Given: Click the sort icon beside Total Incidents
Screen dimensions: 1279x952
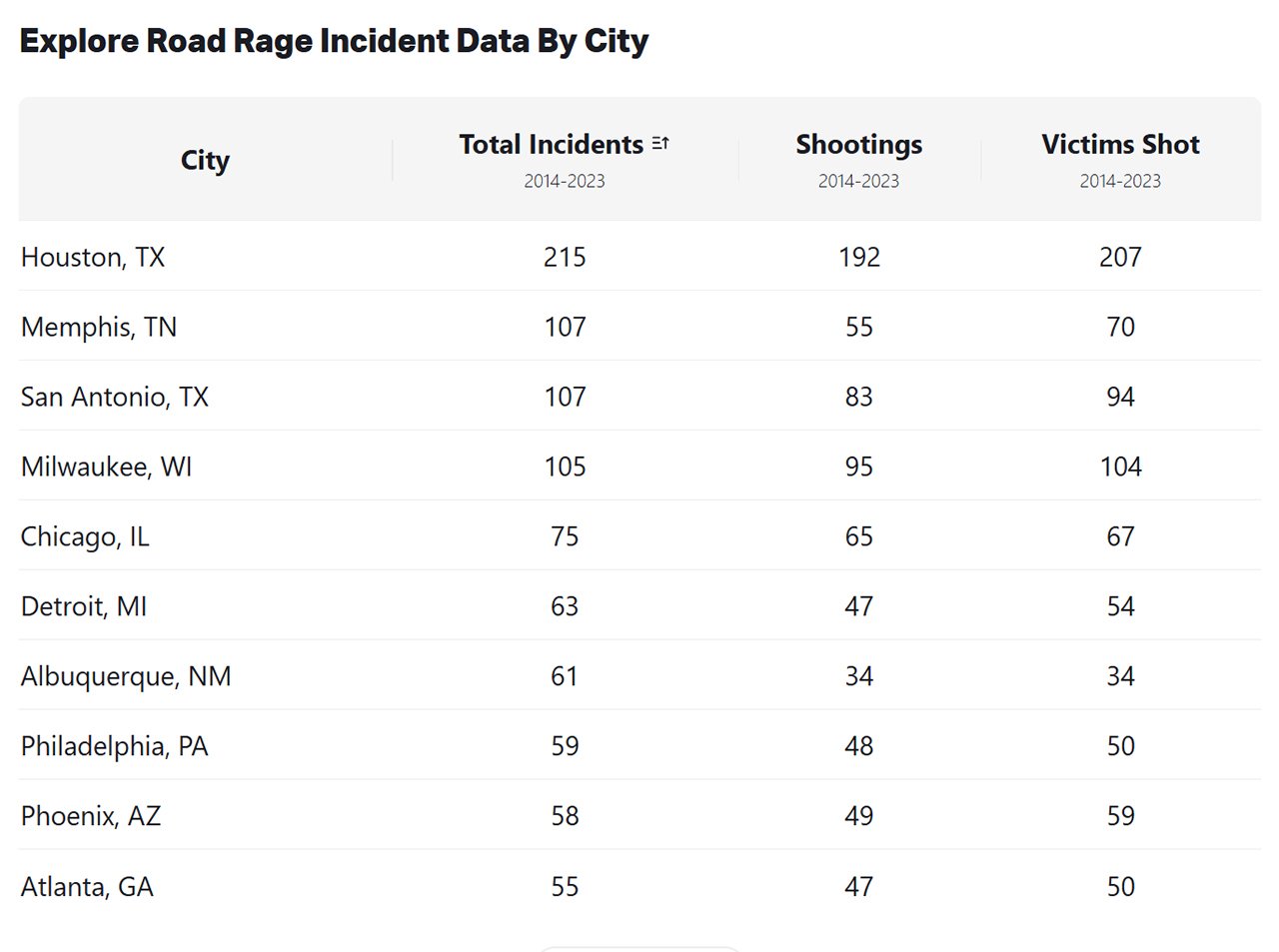Looking at the screenshot, I should tap(660, 144).
